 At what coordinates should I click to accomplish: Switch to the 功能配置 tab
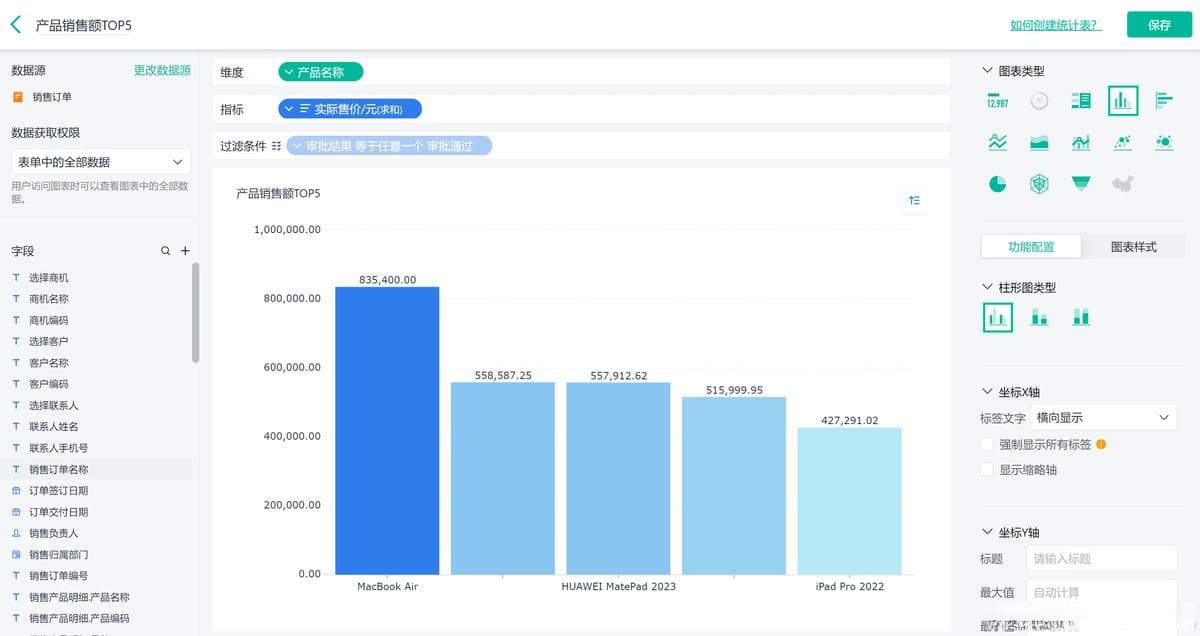tap(1031, 247)
